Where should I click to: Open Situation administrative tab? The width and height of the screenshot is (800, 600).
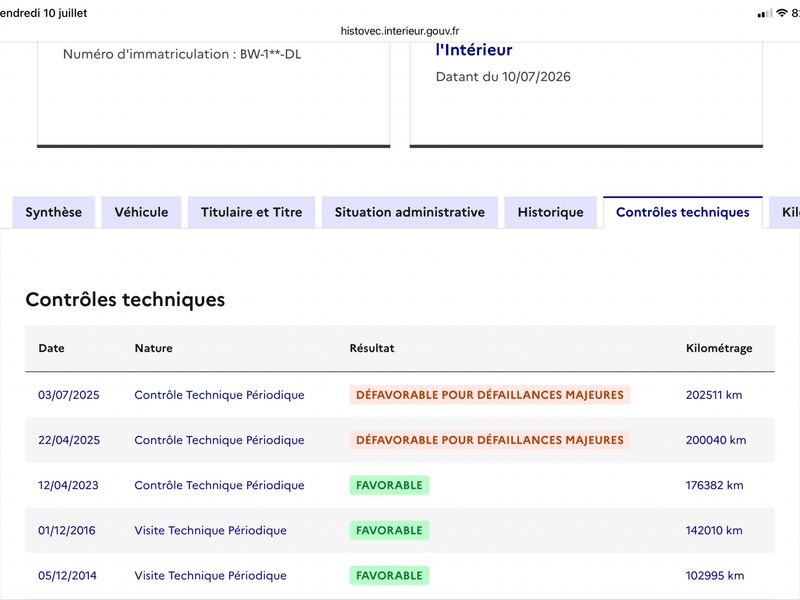(410, 212)
